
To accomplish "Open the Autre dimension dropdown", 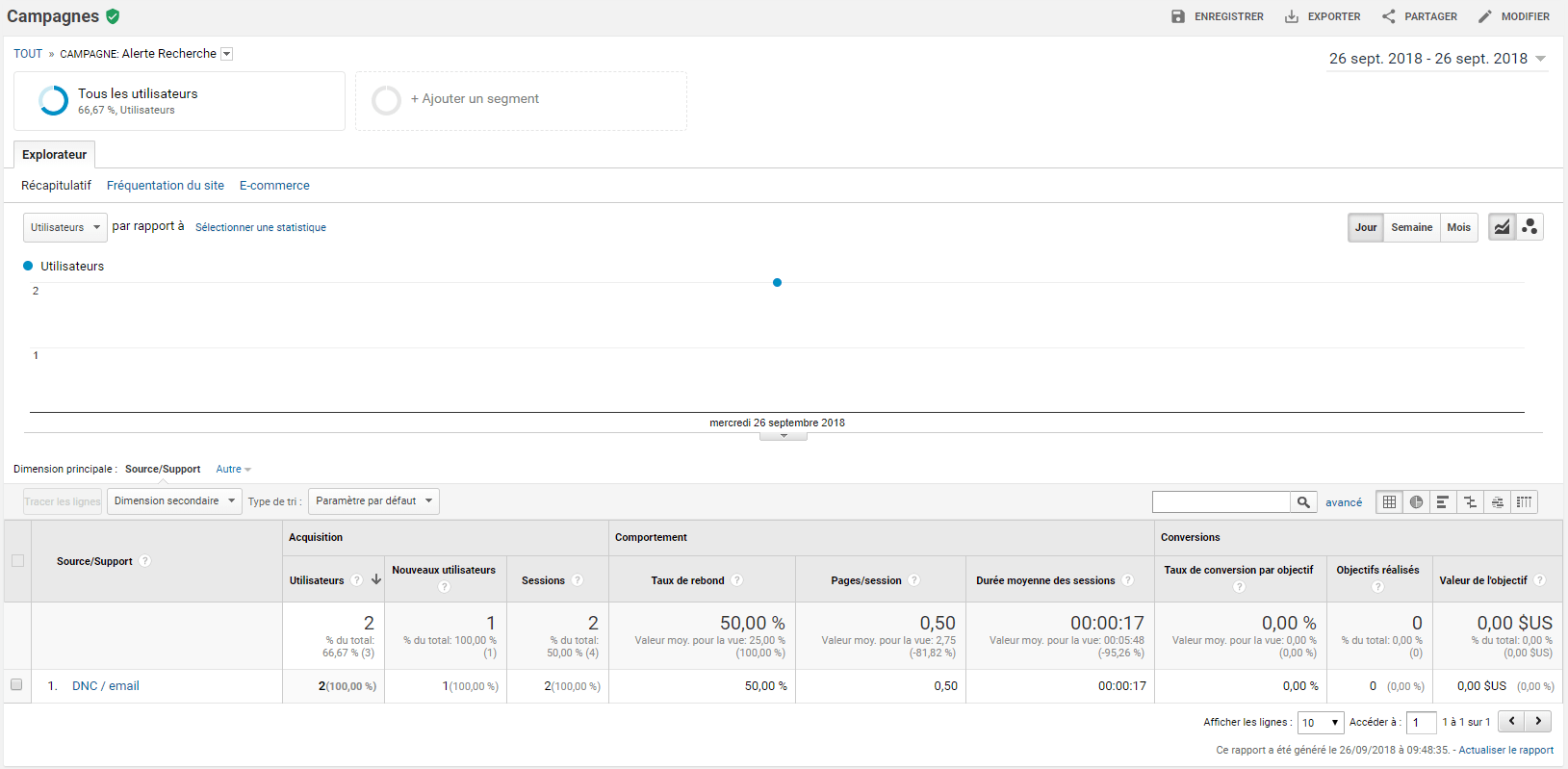I will [233, 470].
